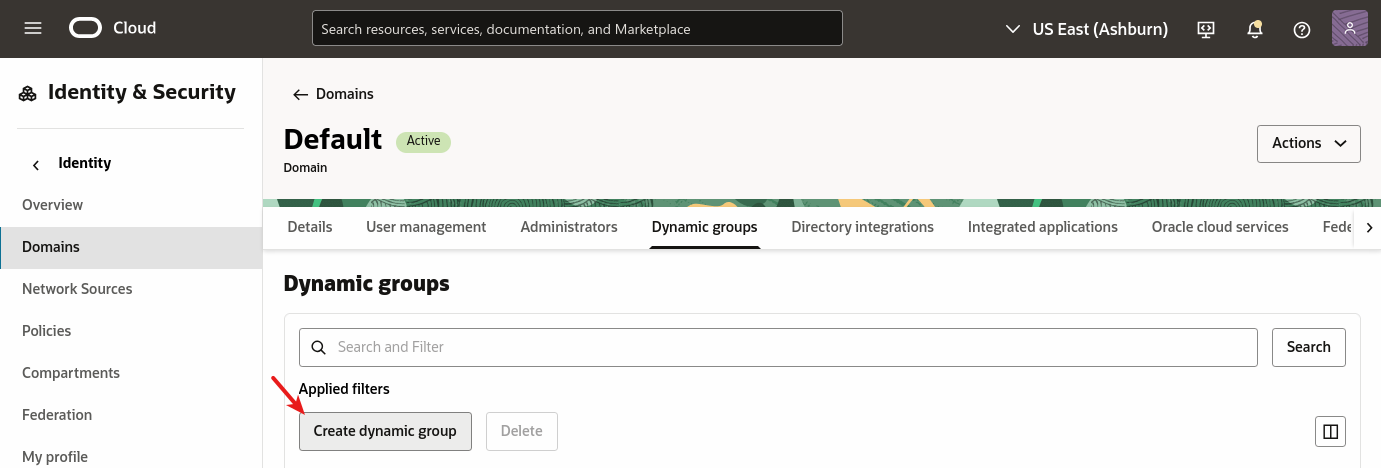1381x468 pixels.
Task: Click the Active status badge
Action: [424, 141]
